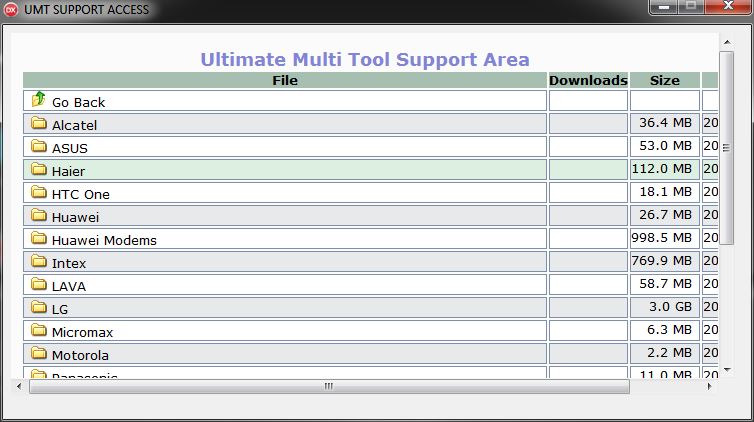Click the vertical scrollbar up arrow
This screenshot has width=754, height=422.
pos(727,42)
